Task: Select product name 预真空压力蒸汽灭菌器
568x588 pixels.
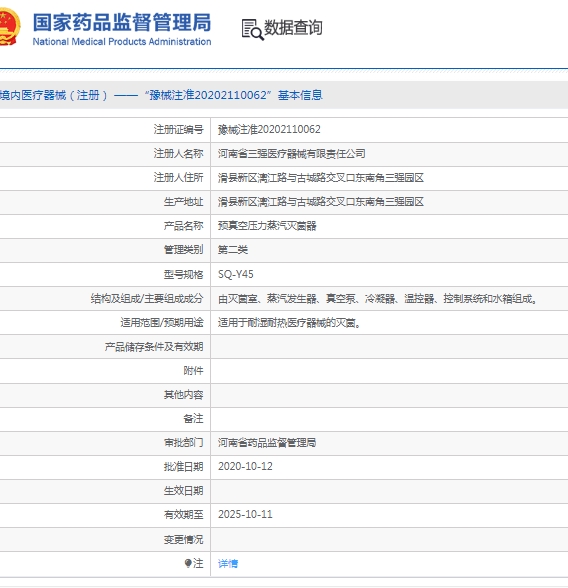Action: pos(267,226)
